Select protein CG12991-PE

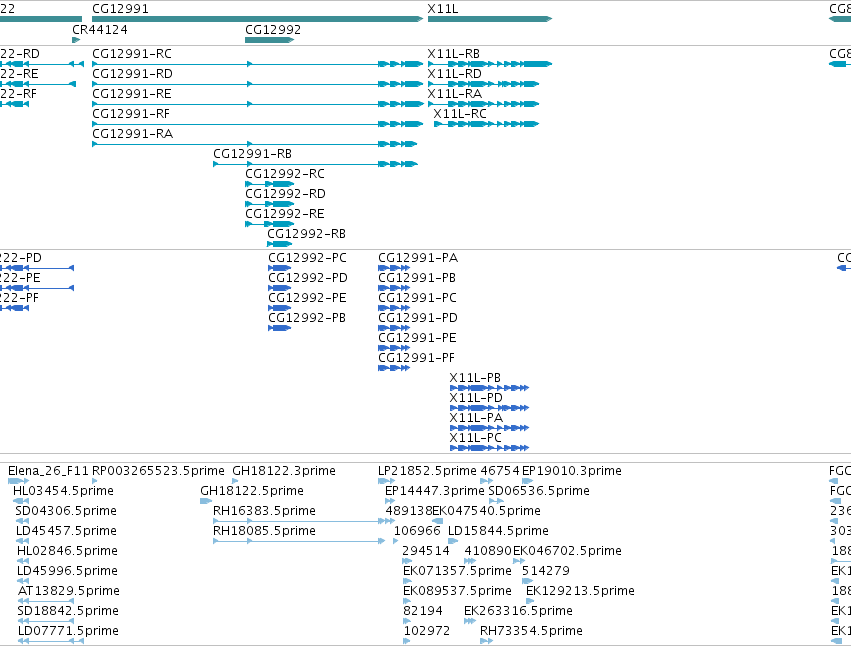click(394, 349)
